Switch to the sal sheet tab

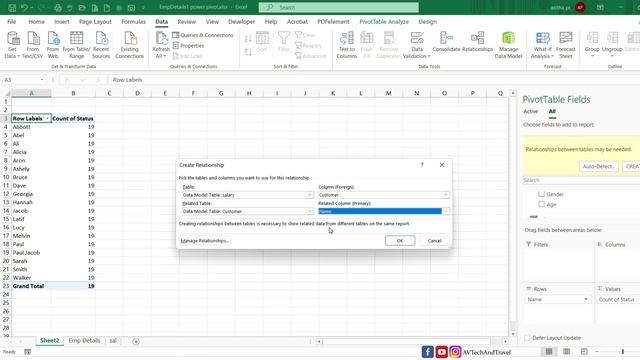(113, 340)
